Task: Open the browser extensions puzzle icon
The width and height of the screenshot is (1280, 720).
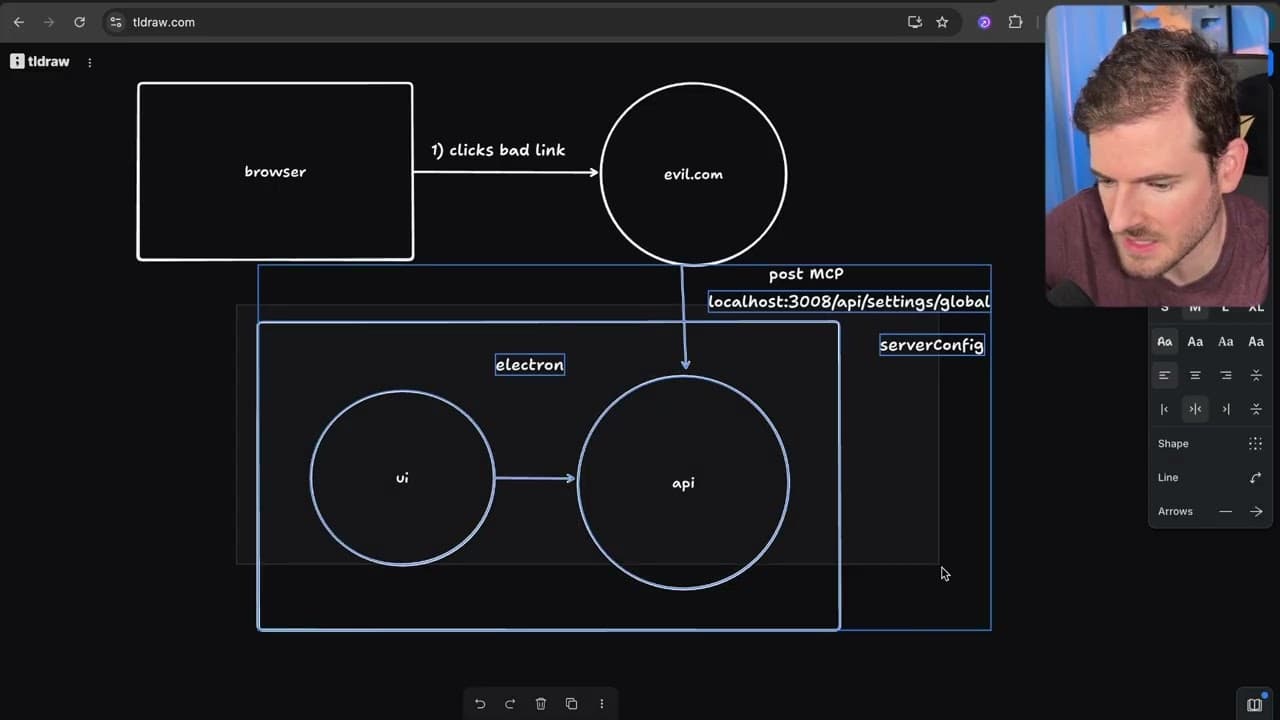Action: (x=1016, y=22)
